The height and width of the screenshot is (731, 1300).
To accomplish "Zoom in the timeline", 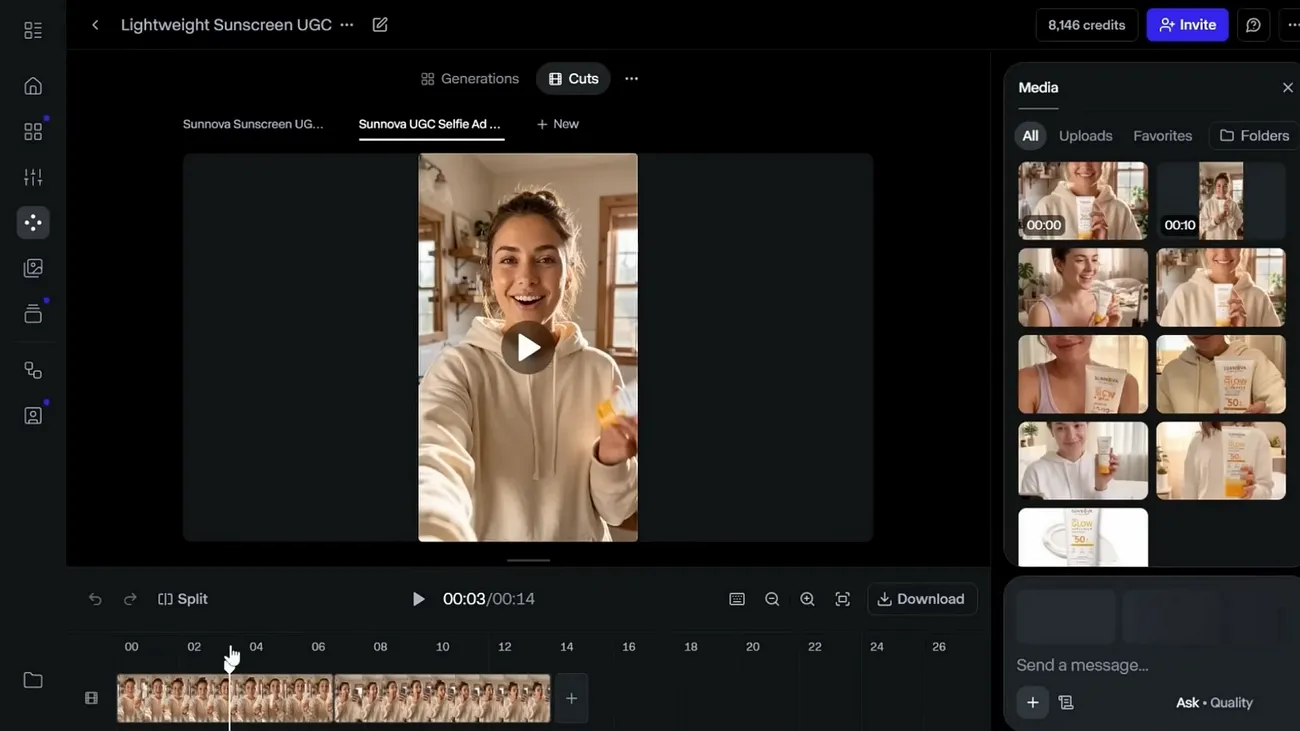I will [807, 599].
